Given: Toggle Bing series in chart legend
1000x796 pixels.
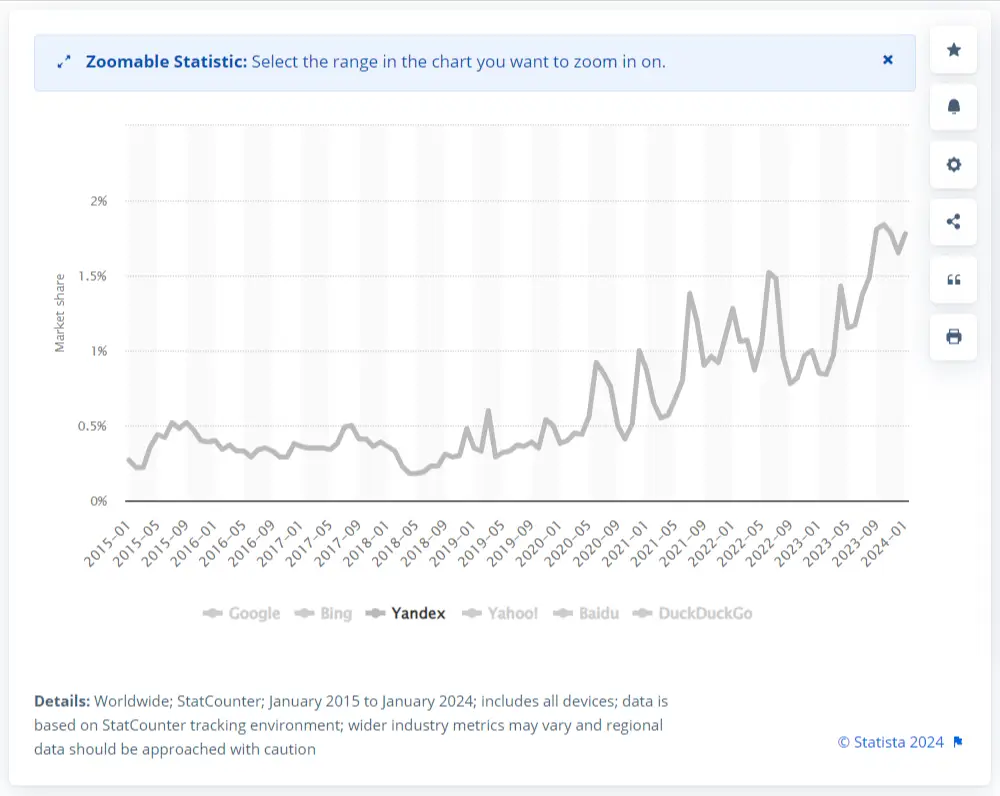Looking at the screenshot, I should coord(324,613).
